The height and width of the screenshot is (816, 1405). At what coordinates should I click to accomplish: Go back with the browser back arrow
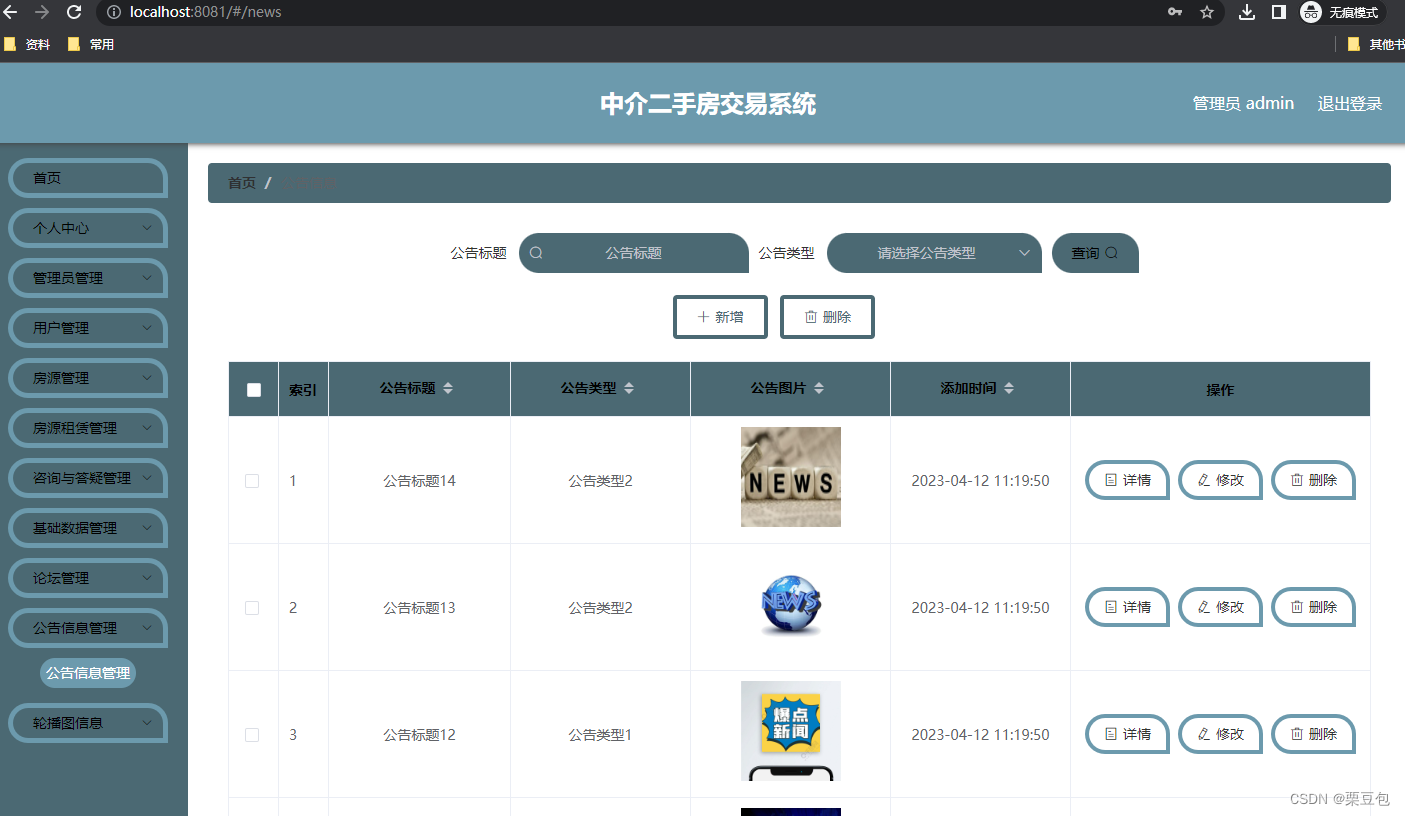(x=11, y=12)
